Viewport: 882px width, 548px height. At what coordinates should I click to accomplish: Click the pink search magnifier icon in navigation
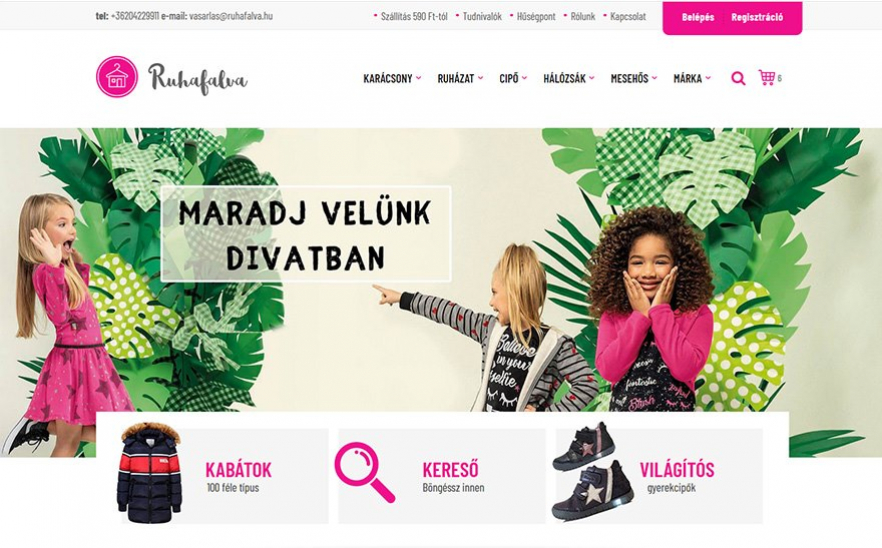coord(738,79)
